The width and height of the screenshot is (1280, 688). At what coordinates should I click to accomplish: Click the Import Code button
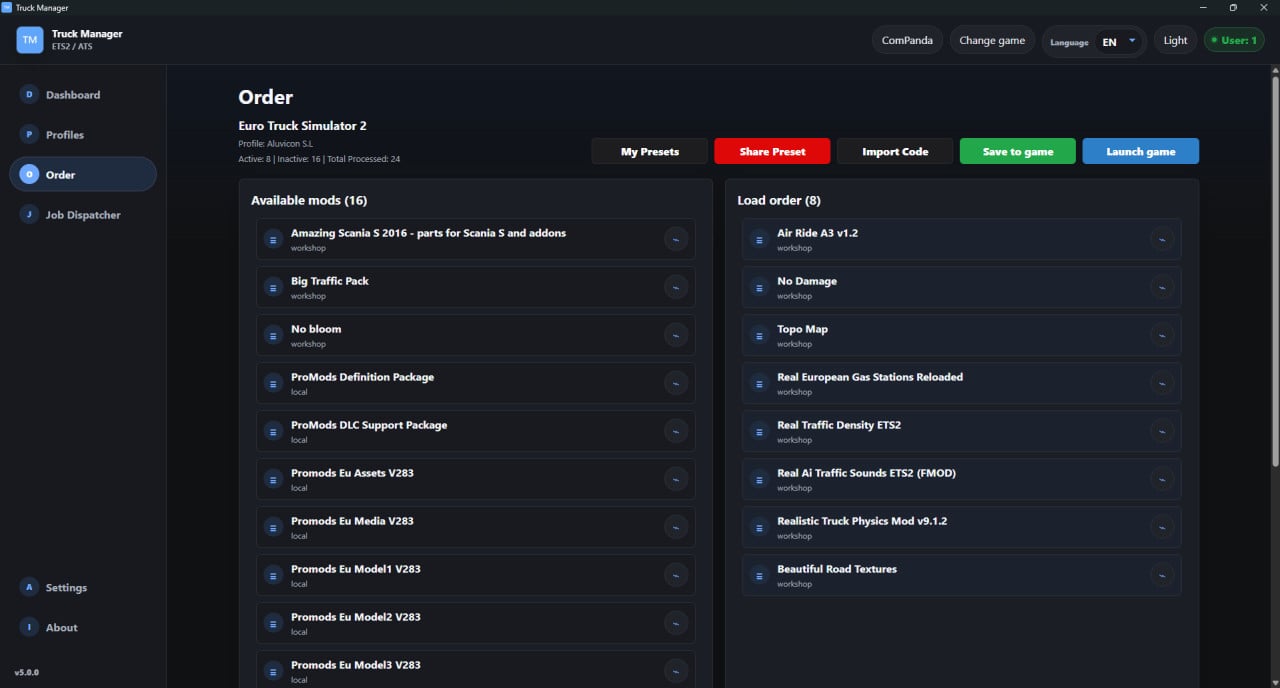(x=895, y=151)
